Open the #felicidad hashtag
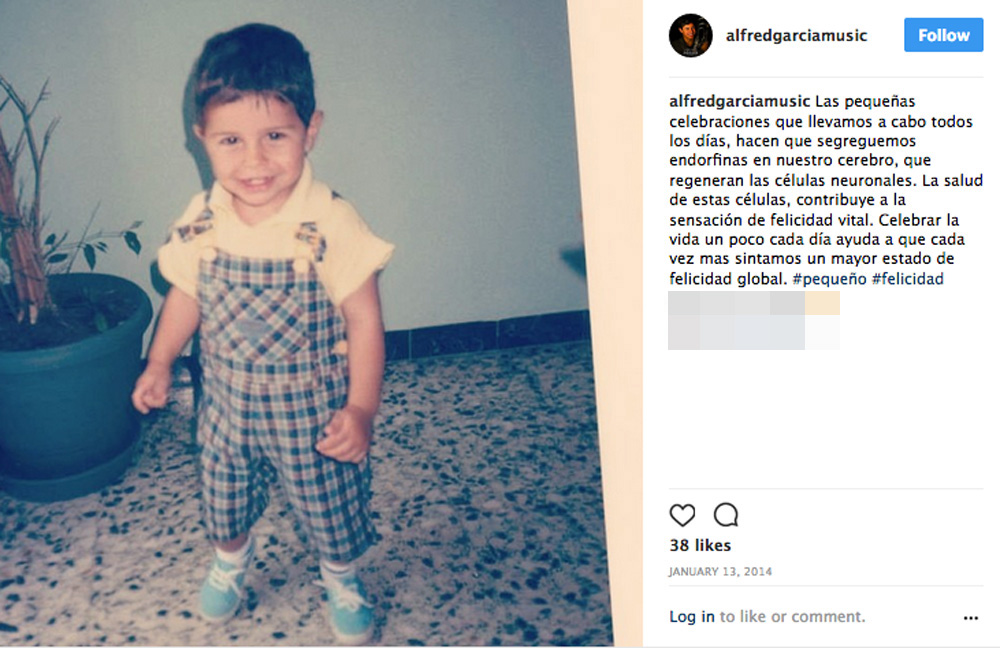Image resolution: width=1000 pixels, height=648 pixels. pyautogui.click(x=908, y=279)
